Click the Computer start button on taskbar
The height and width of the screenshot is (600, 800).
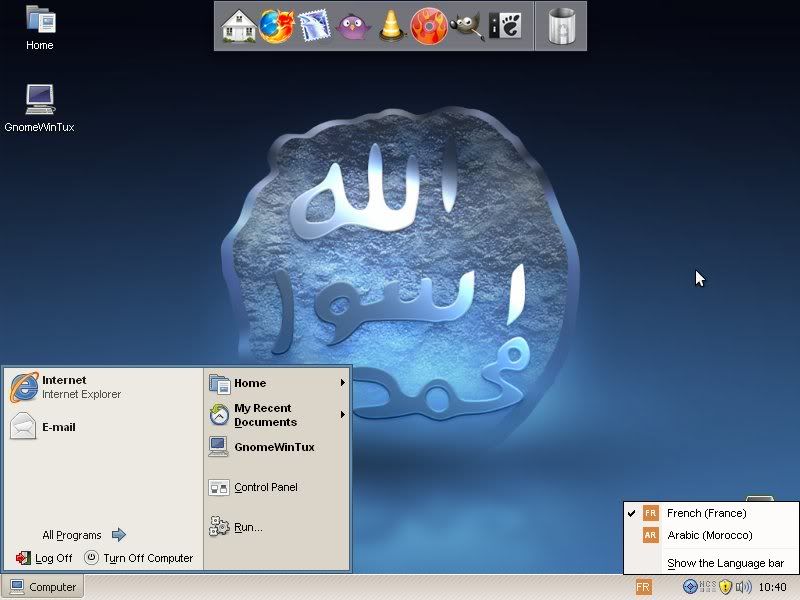click(43, 587)
